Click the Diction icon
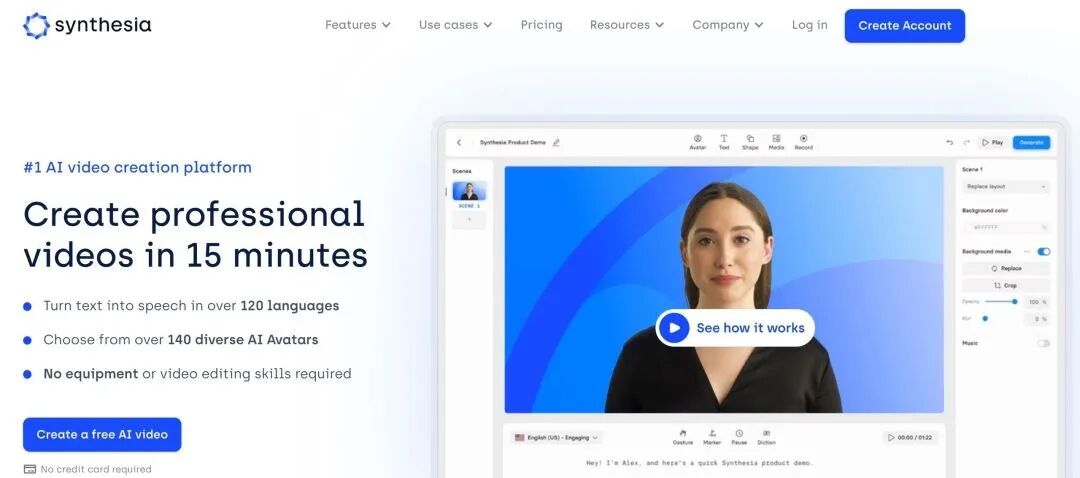This screenshot has width=1080, height=478. pyautogui.click(x=766, y=437)
